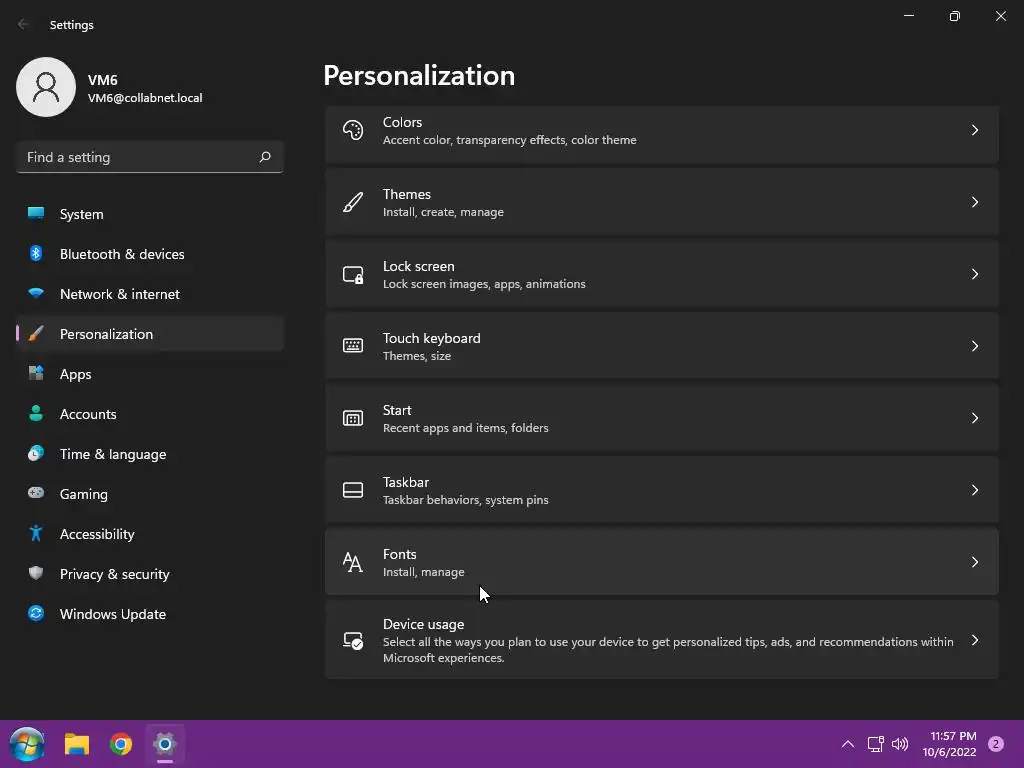Go back using the Settings arrow
This screenshot has width=1024, height=768.
coord(23,24)
